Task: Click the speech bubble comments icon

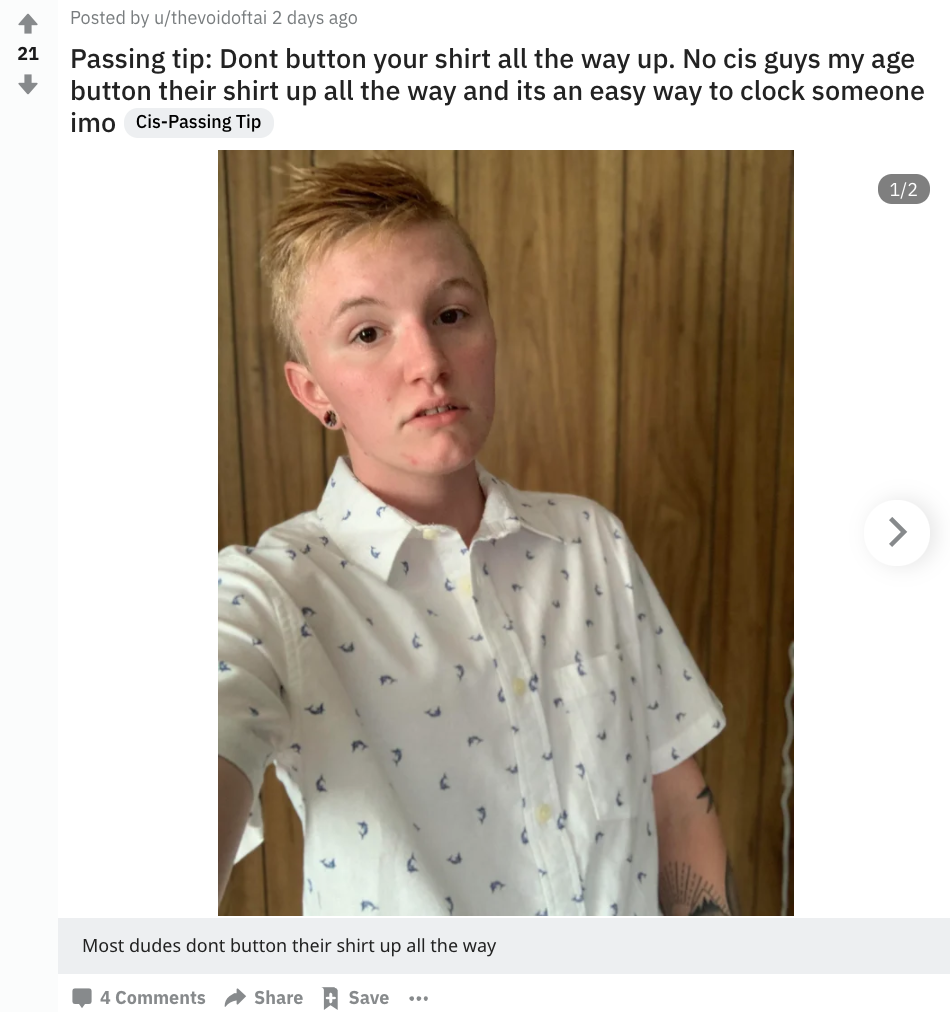Action: [81, 997]
